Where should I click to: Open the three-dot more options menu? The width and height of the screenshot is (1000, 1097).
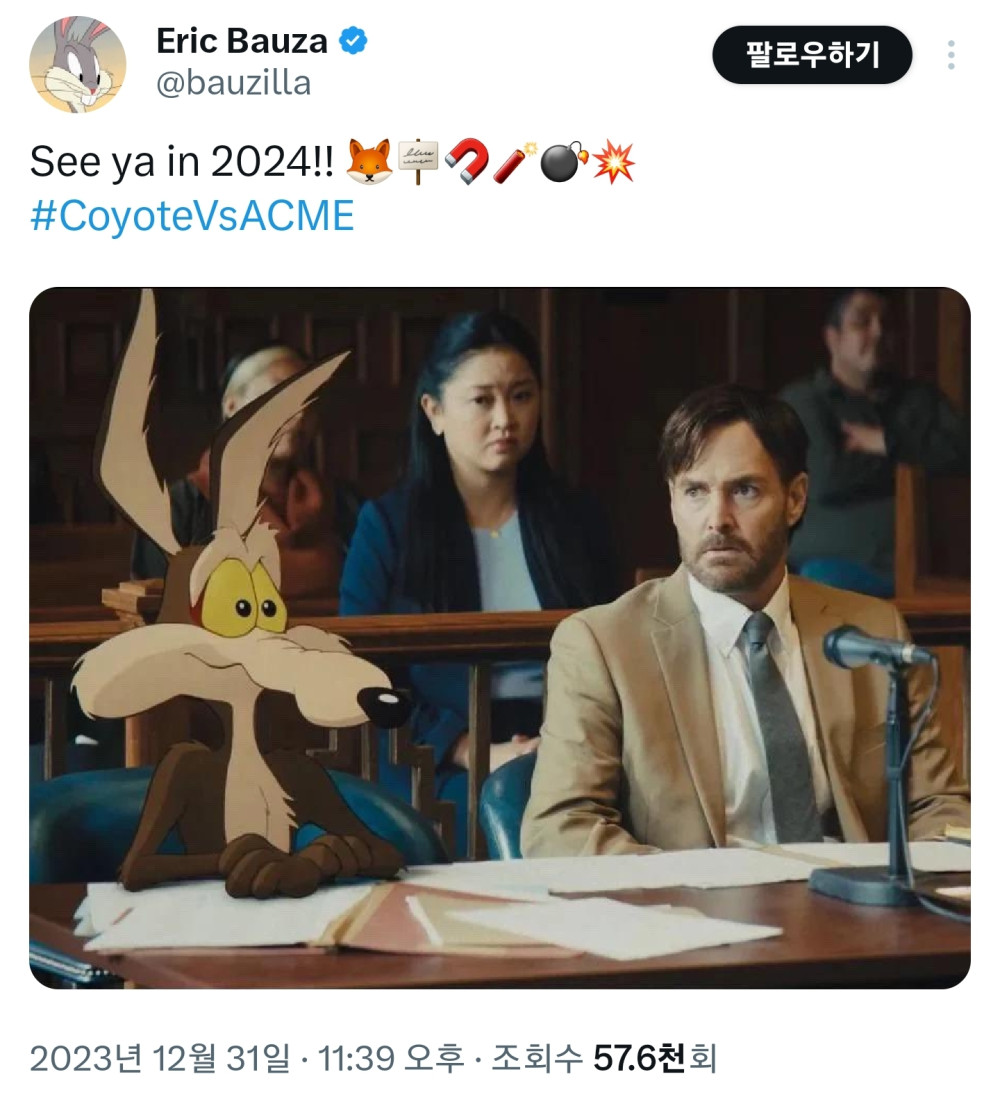(950, 55)
